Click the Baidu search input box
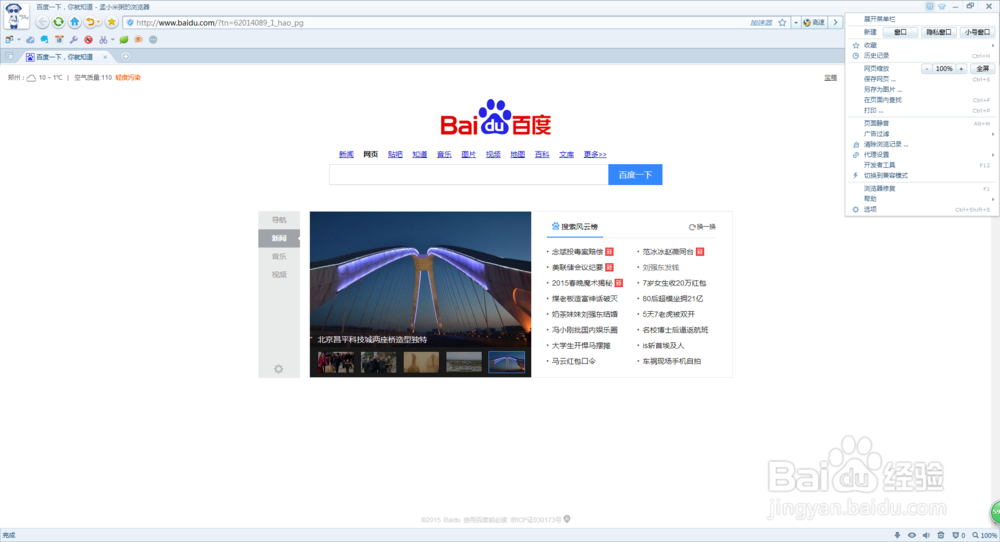 point(469,175)
